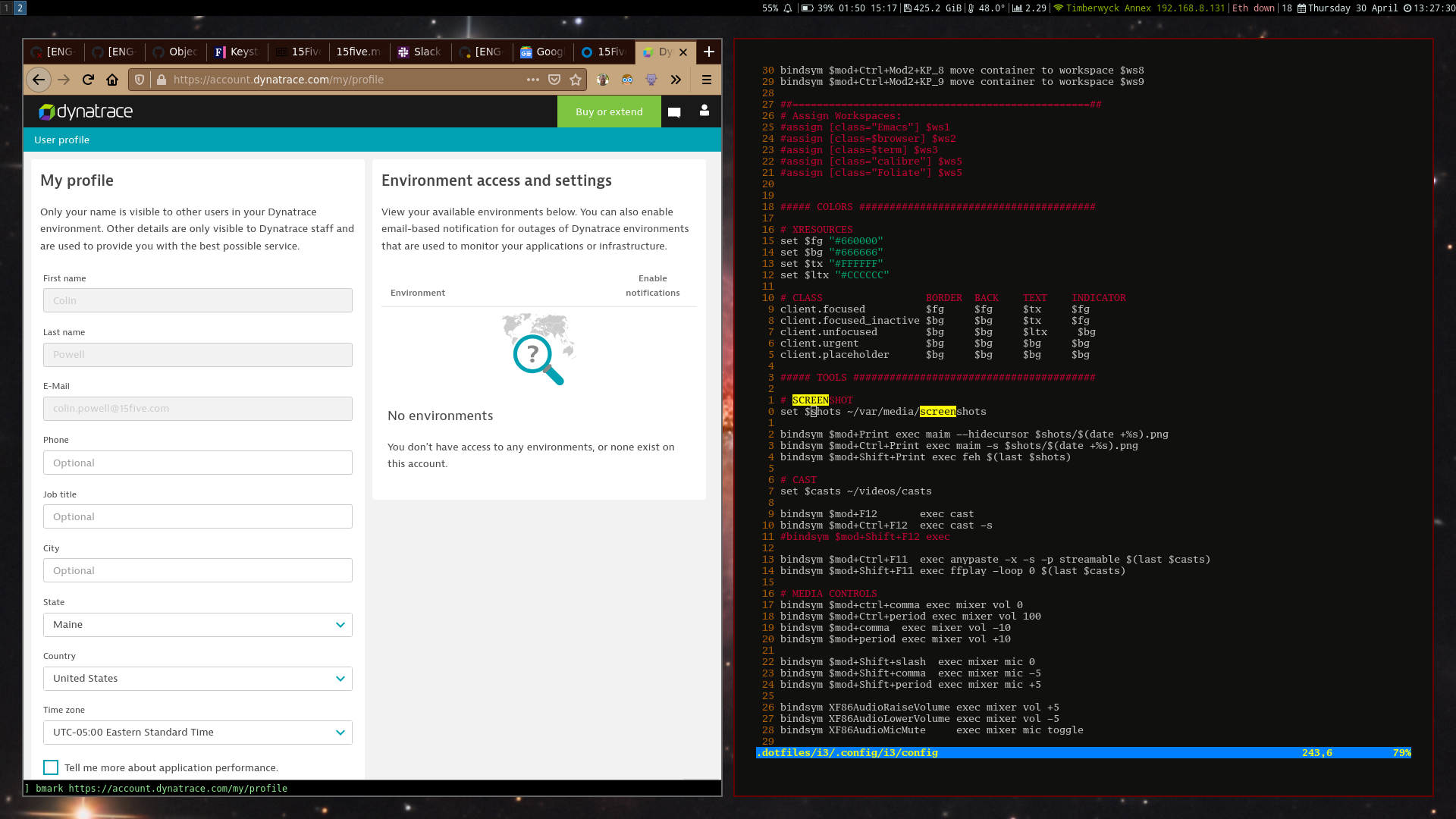Switch to the Keyst browser tab
The width and height of the screenshot is (1456, 819).
tap(237, 52)
